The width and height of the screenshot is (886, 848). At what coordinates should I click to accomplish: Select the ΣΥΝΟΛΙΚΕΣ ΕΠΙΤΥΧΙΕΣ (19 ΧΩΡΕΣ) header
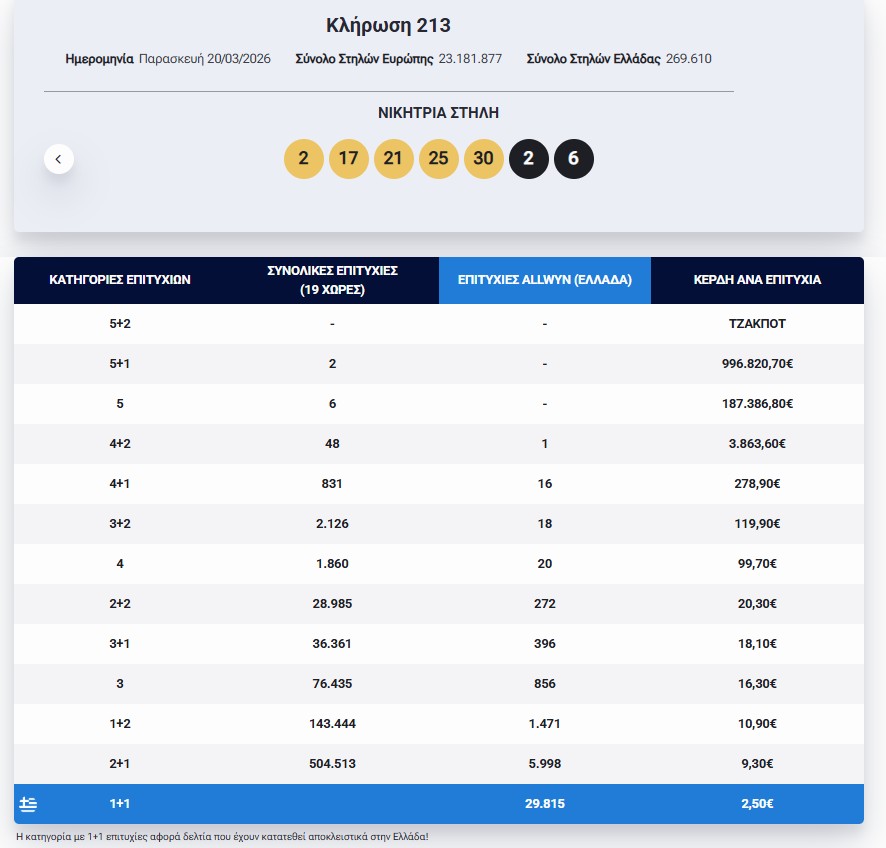point(332,280)
